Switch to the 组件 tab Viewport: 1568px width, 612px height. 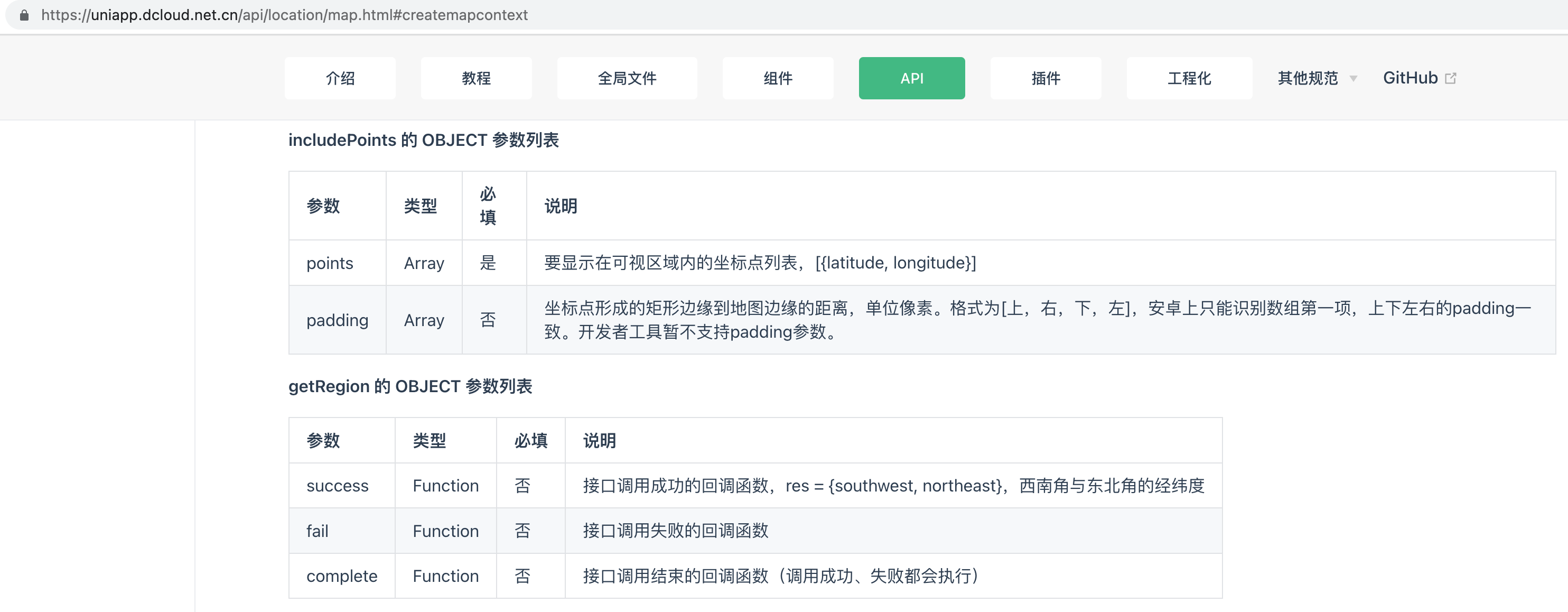777,78
